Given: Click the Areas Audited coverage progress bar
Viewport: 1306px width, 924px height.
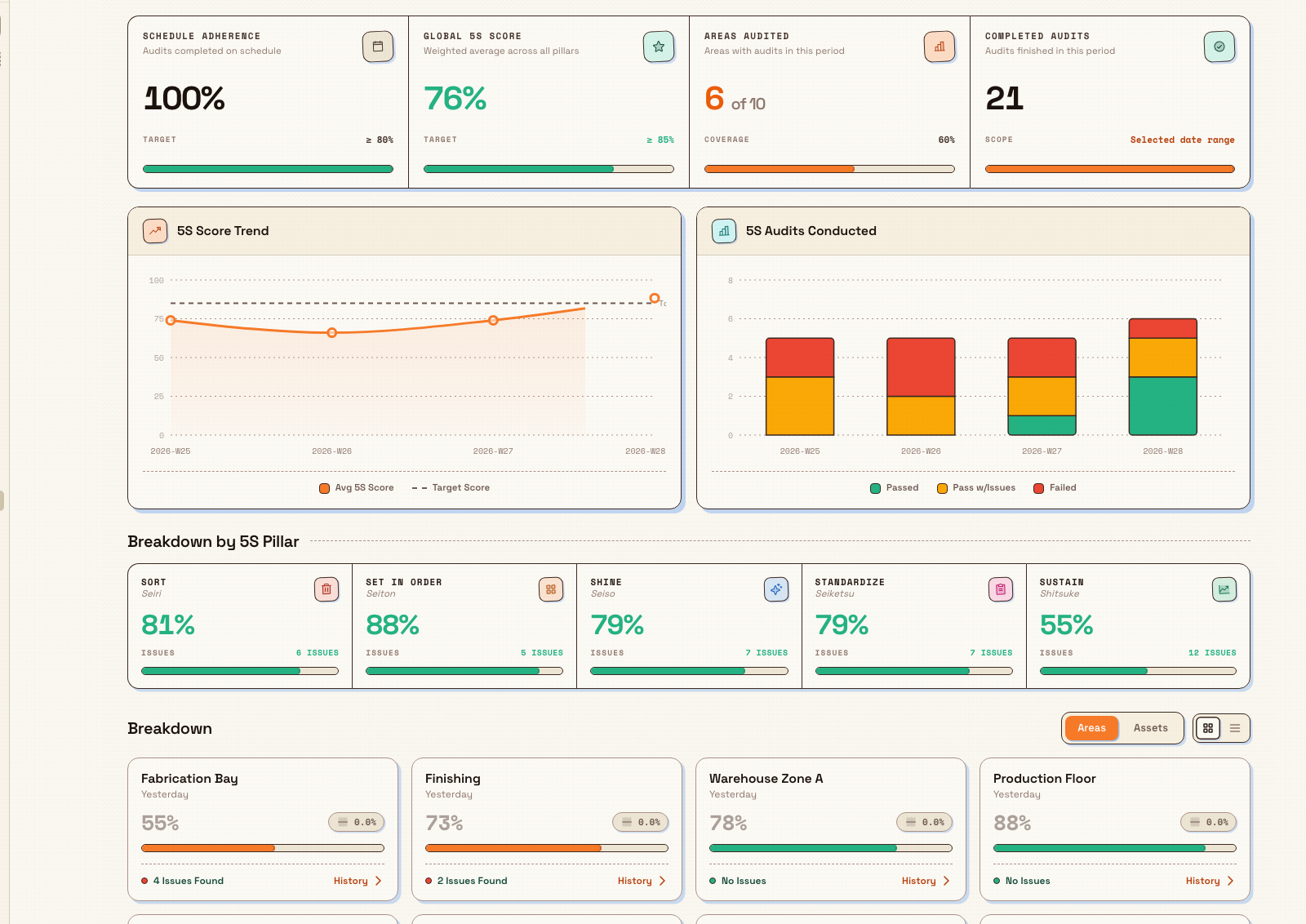Looking at the screenshot, I should pos(829,169).
